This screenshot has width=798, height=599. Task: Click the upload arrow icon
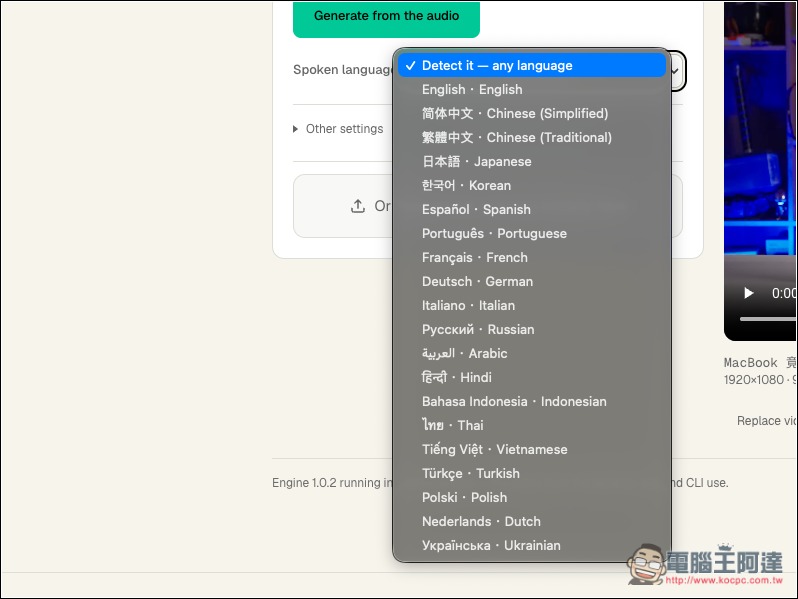click(x=358, y=206)
